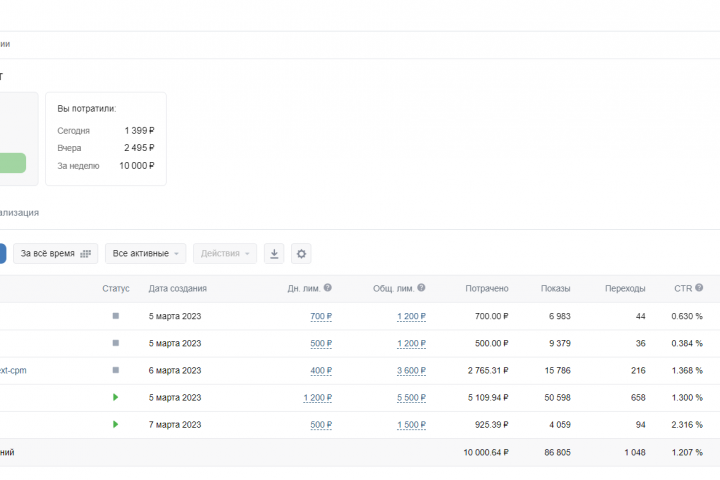Edit daily limit 700 ₽
The image size is (720, 480).
coord(321,316)
